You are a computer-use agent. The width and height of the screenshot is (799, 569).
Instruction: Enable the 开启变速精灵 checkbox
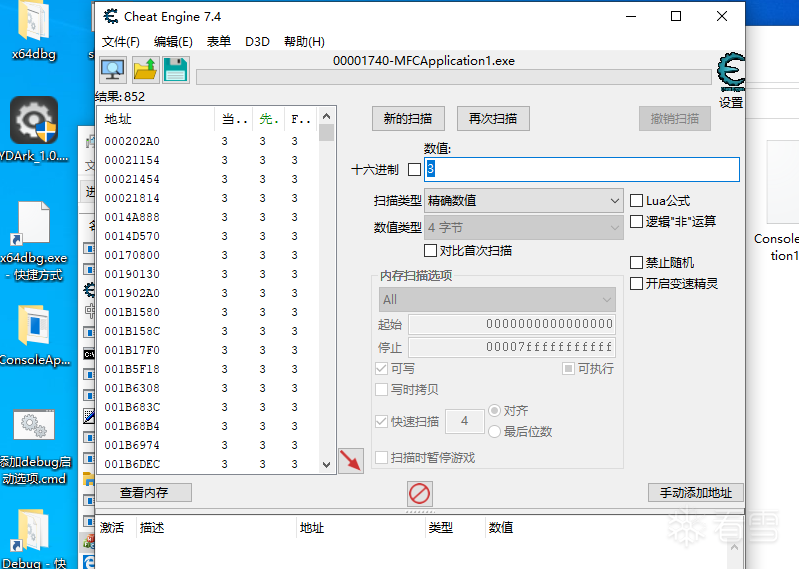pyautogui.click(x=636, y=284)
